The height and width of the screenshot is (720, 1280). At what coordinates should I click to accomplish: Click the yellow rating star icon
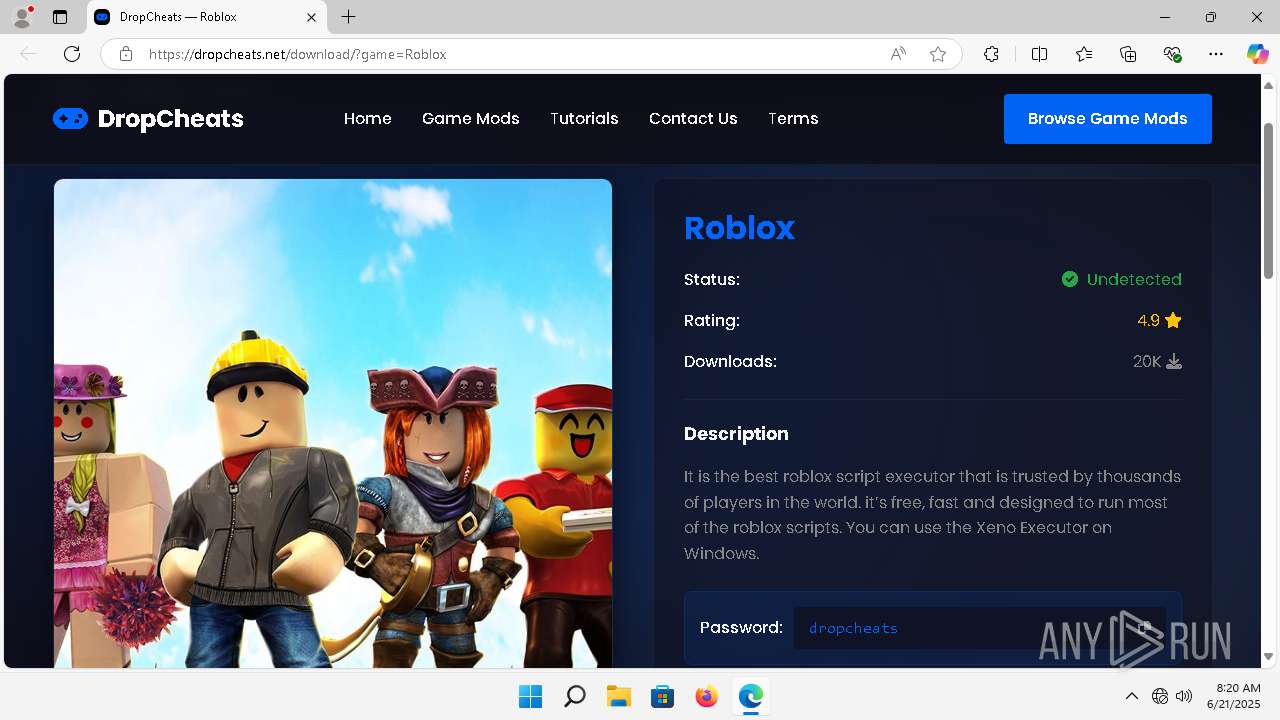[x=1173, y=320]
